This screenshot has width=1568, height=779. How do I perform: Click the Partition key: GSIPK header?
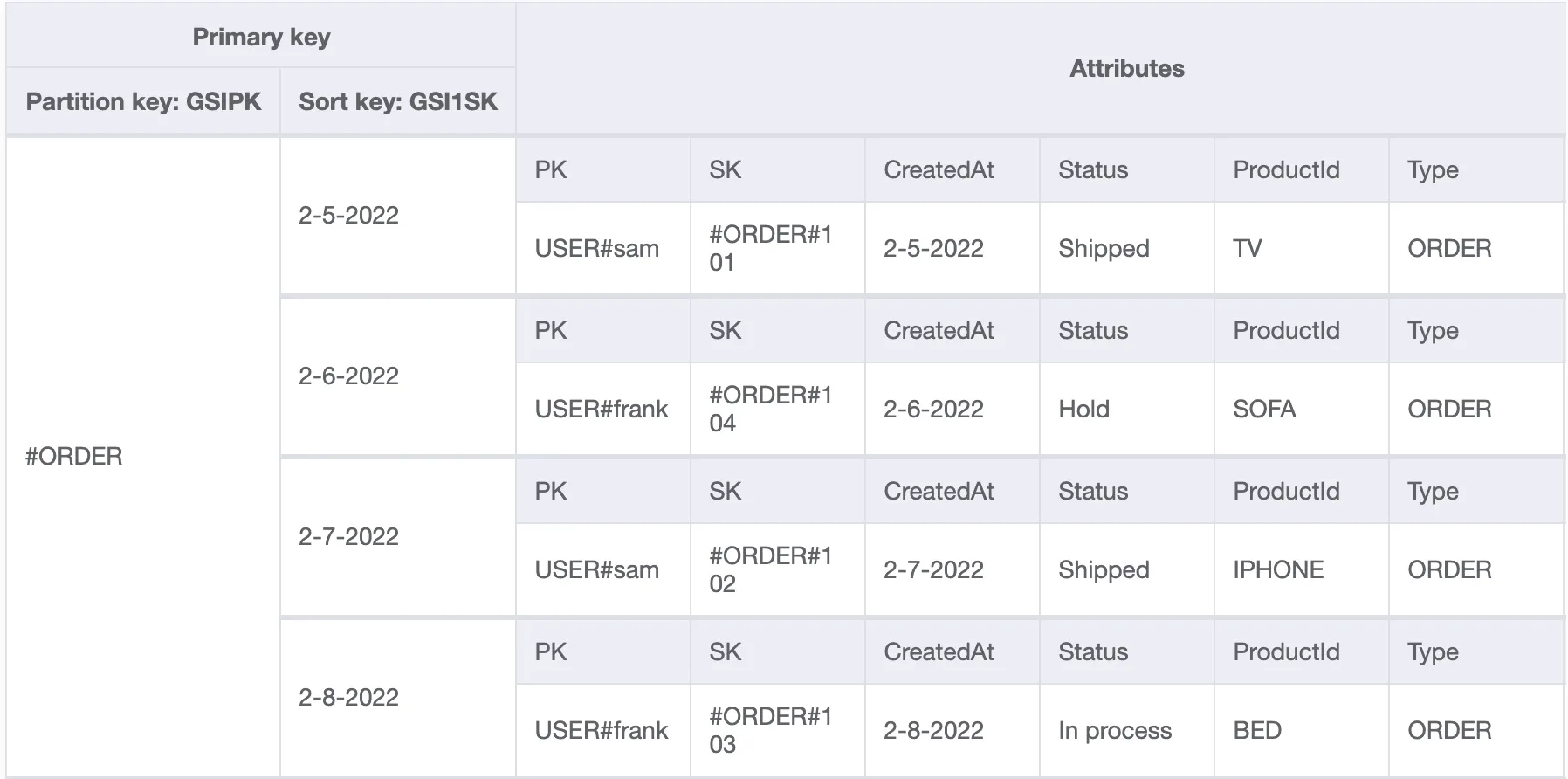click(x=143, y=101)
